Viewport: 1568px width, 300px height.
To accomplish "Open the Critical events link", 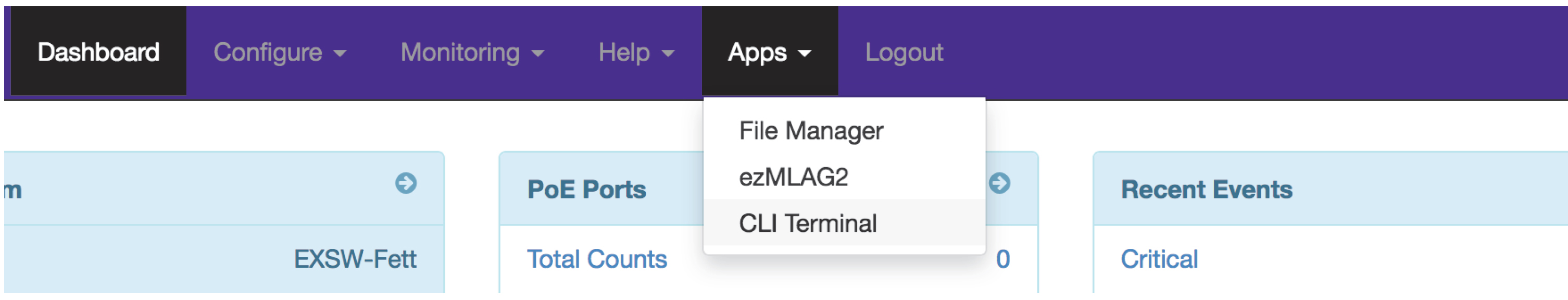I will pos(1160,259).
